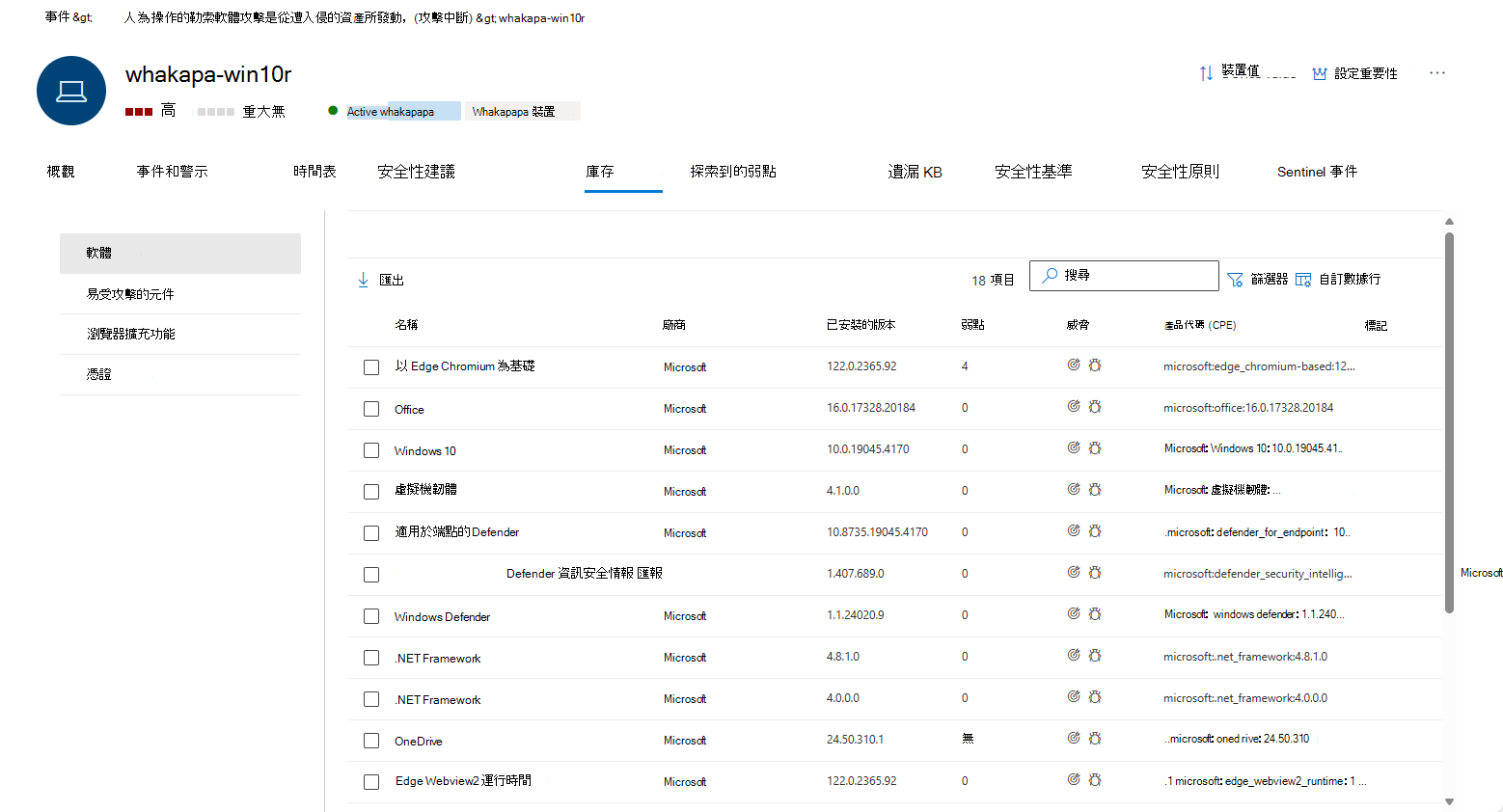Click the target threat icon in the Windows Defender row

pos(1074,614)
